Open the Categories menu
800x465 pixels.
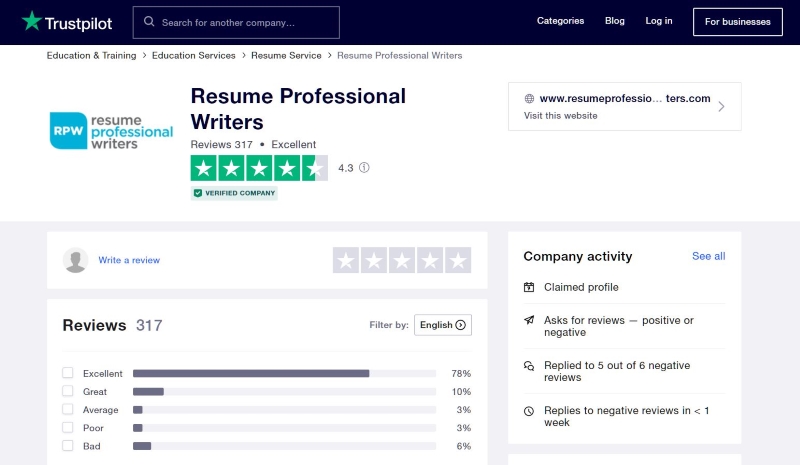click(560, 21)
